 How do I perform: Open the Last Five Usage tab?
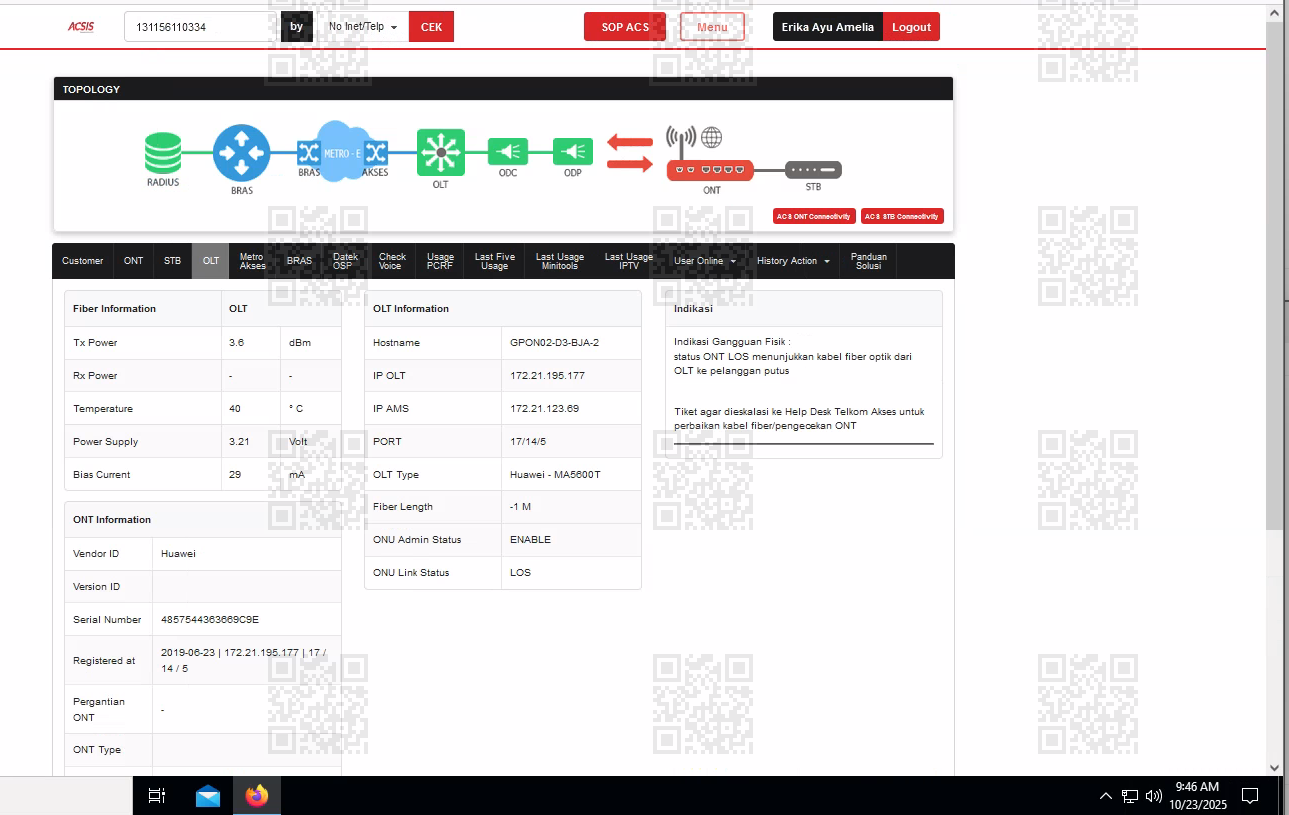[x=495, y=261]
